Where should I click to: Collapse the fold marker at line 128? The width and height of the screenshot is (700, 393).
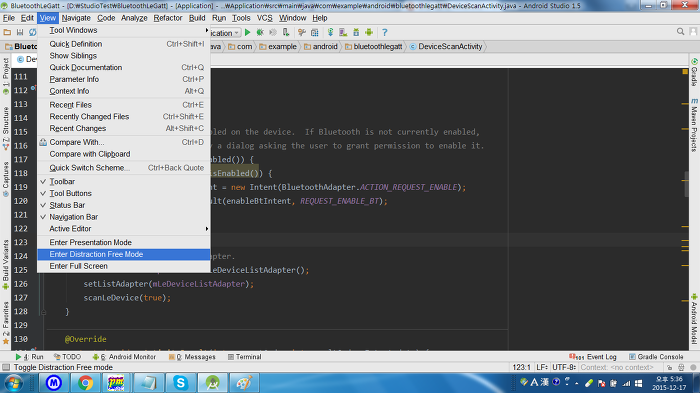tap(44, 312)
